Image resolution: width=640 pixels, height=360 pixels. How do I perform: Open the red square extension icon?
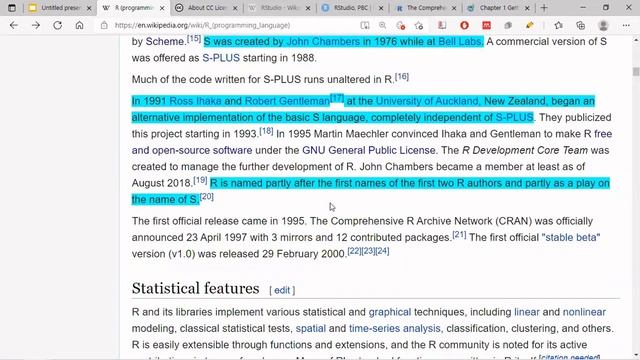[487, 25]
